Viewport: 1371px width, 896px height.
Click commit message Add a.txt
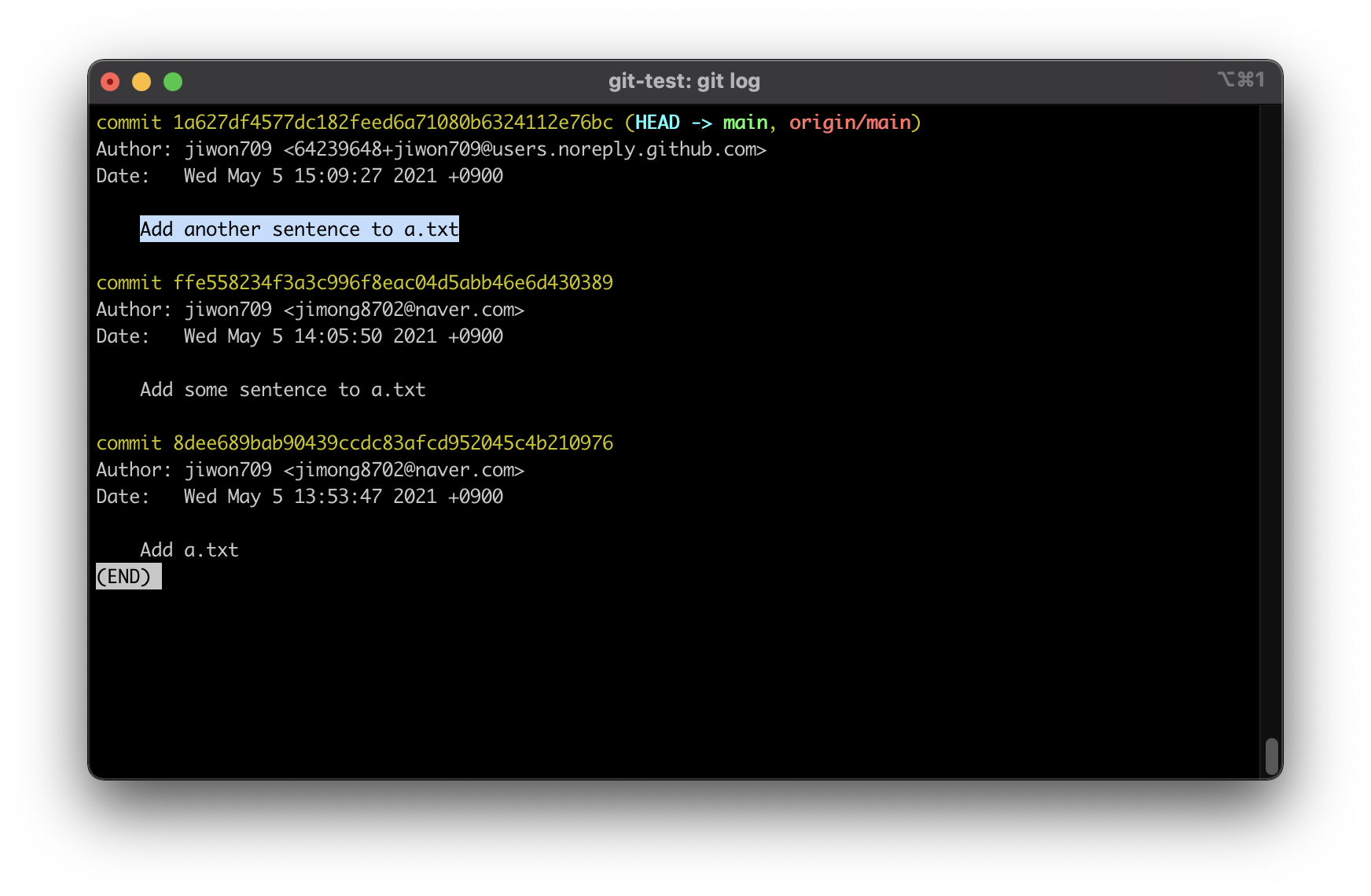click(189, 550)
